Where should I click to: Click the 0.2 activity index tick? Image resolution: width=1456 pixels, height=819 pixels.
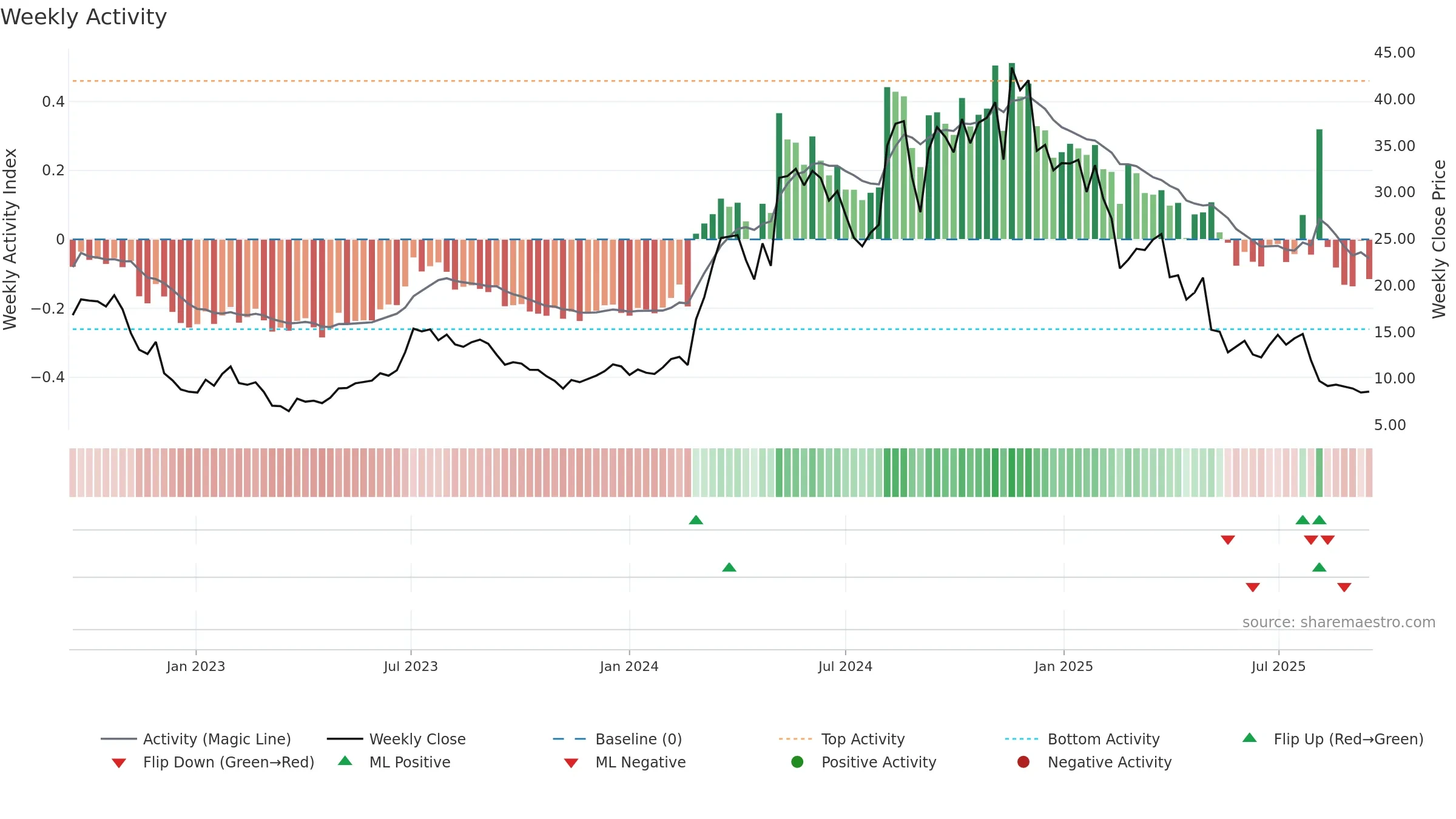click(53, 170)
